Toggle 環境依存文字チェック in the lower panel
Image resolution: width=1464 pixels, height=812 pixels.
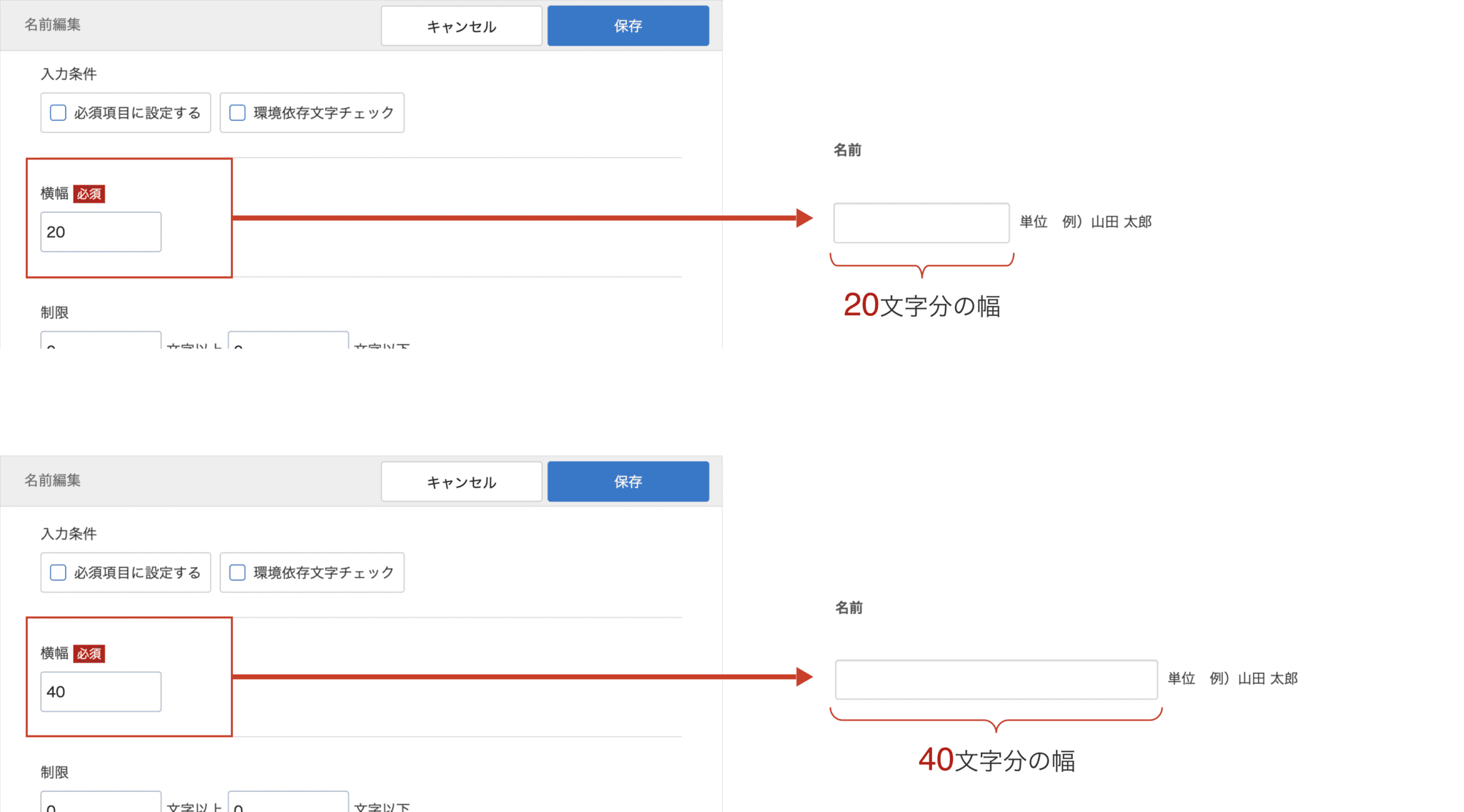(237, 573)
